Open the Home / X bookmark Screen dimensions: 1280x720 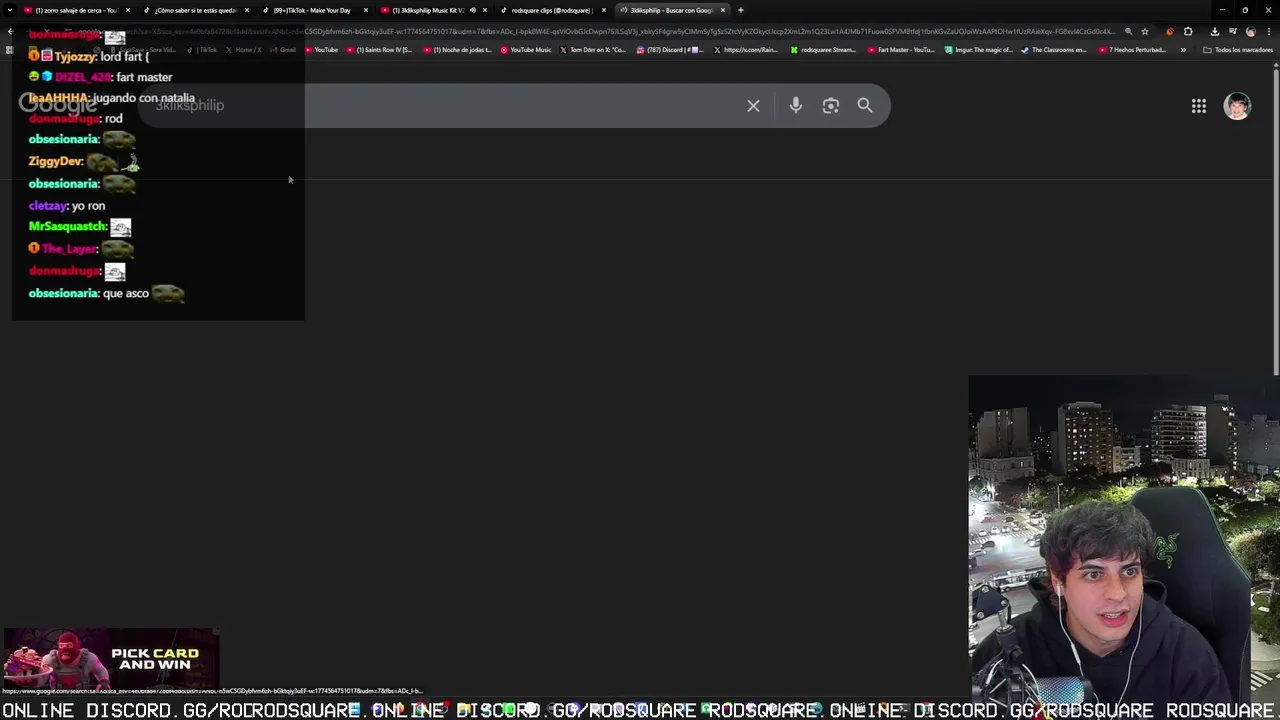pyautogui.click(x=245, y=50)
